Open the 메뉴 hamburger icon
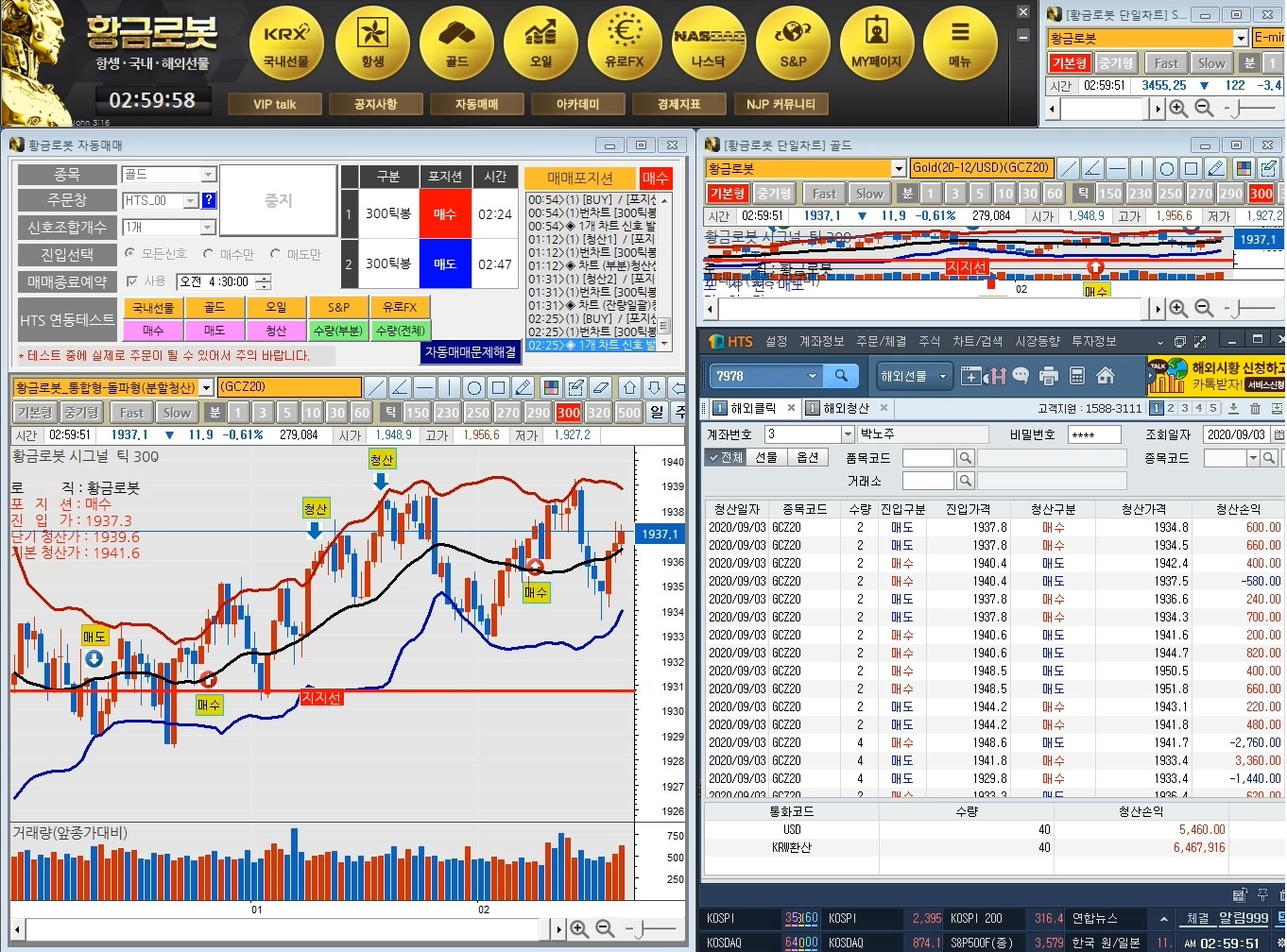 point(960,42)
